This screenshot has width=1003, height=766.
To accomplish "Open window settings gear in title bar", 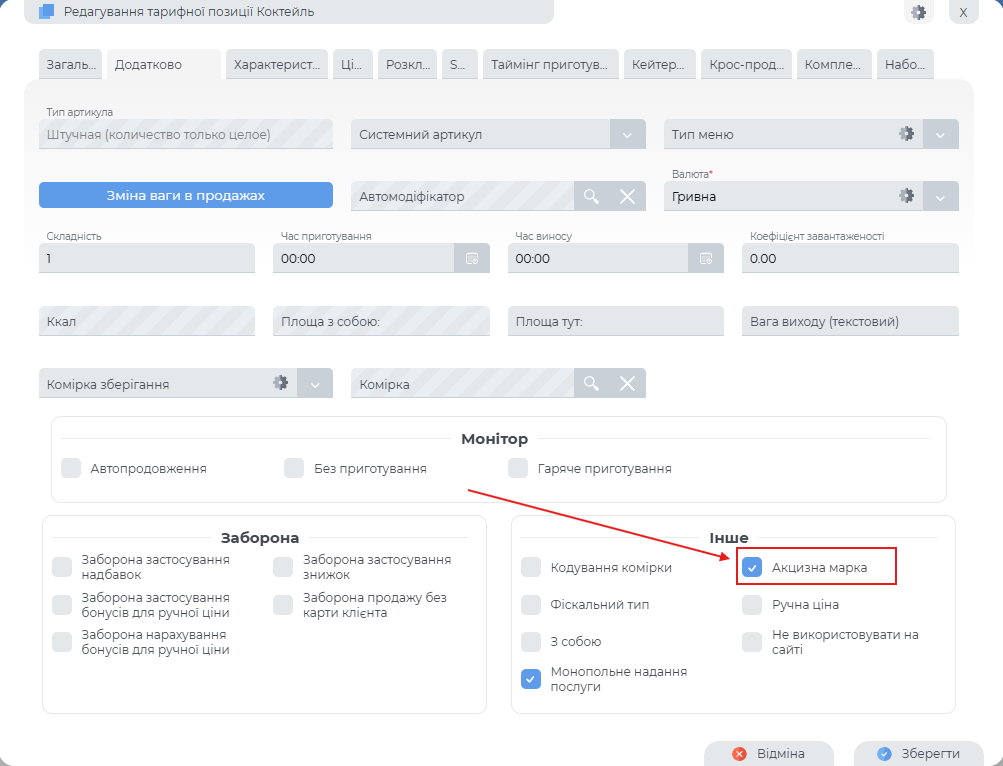I will point(917,13).
